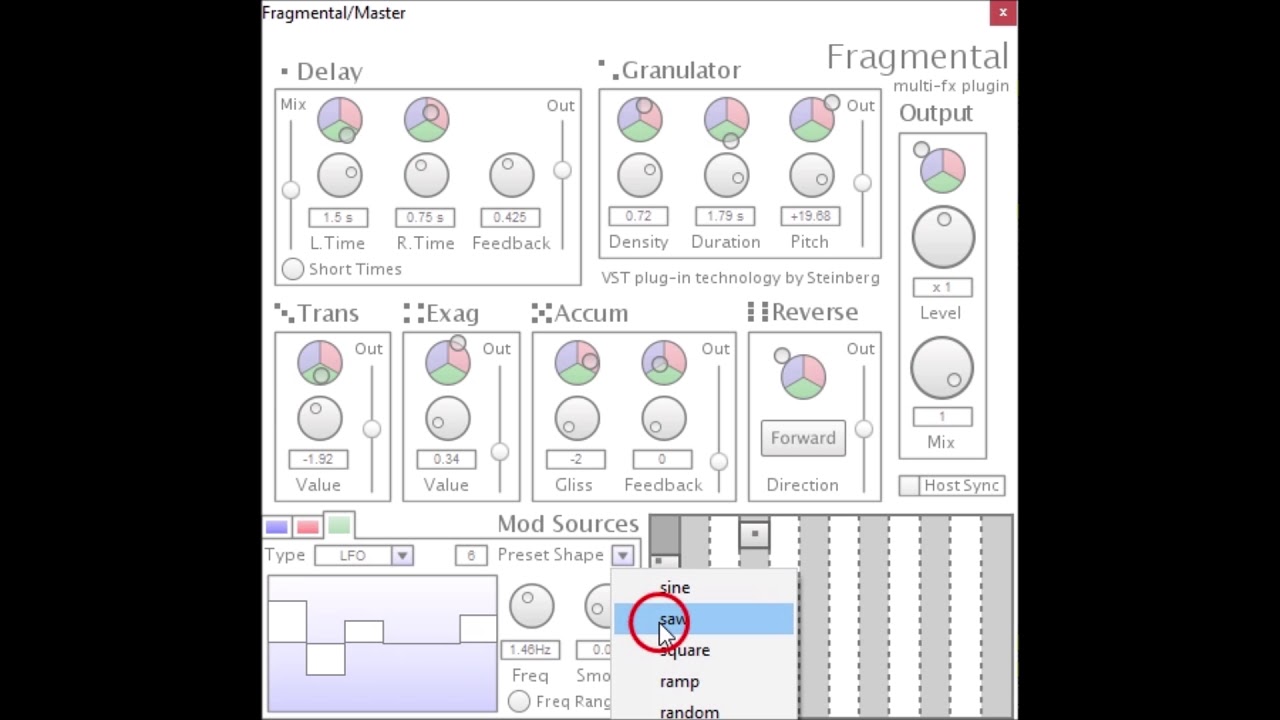Click the Accum Feedback modulation wheel
This screenshot has height=720, width=1280.
tap(664, 362)
